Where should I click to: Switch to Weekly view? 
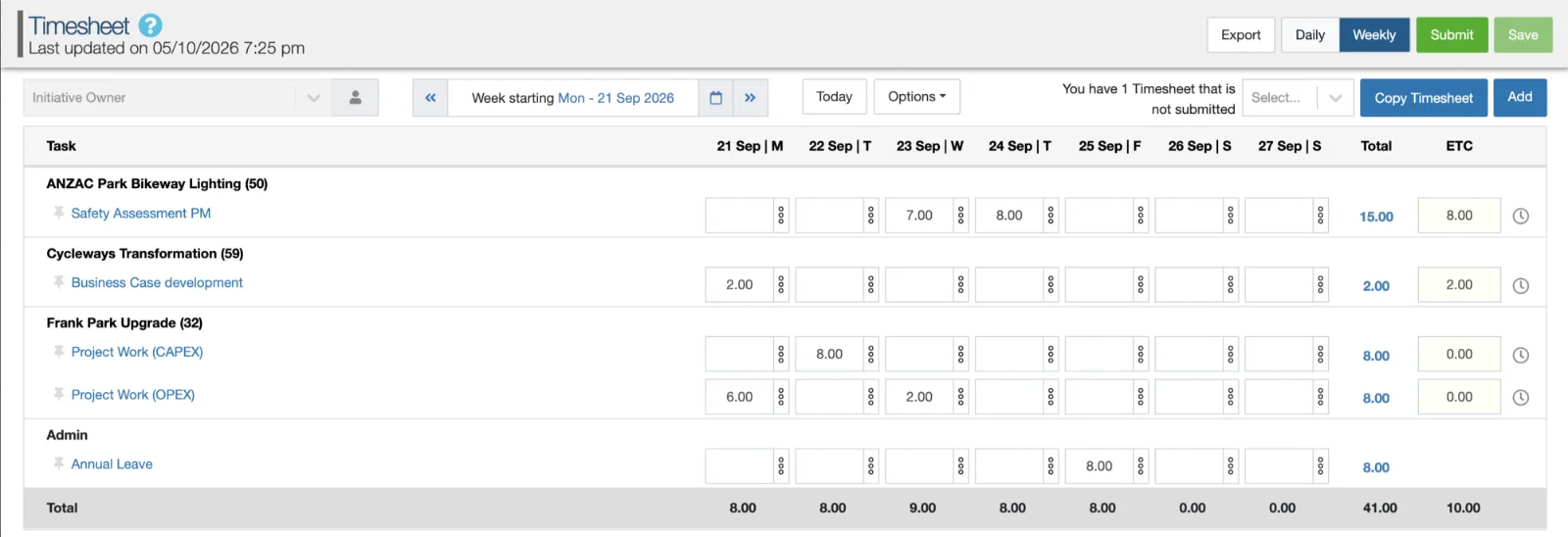(1374, 35)
